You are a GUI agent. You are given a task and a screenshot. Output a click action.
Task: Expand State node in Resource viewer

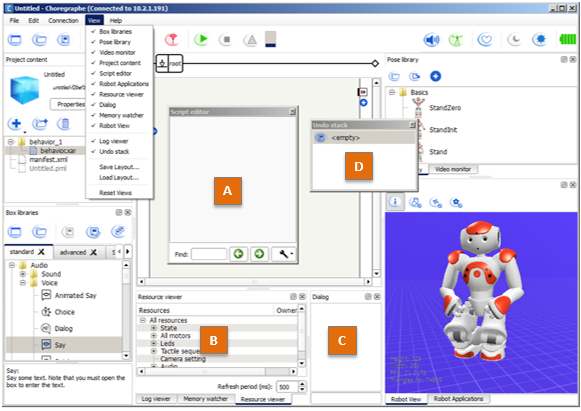pos(154,328)
